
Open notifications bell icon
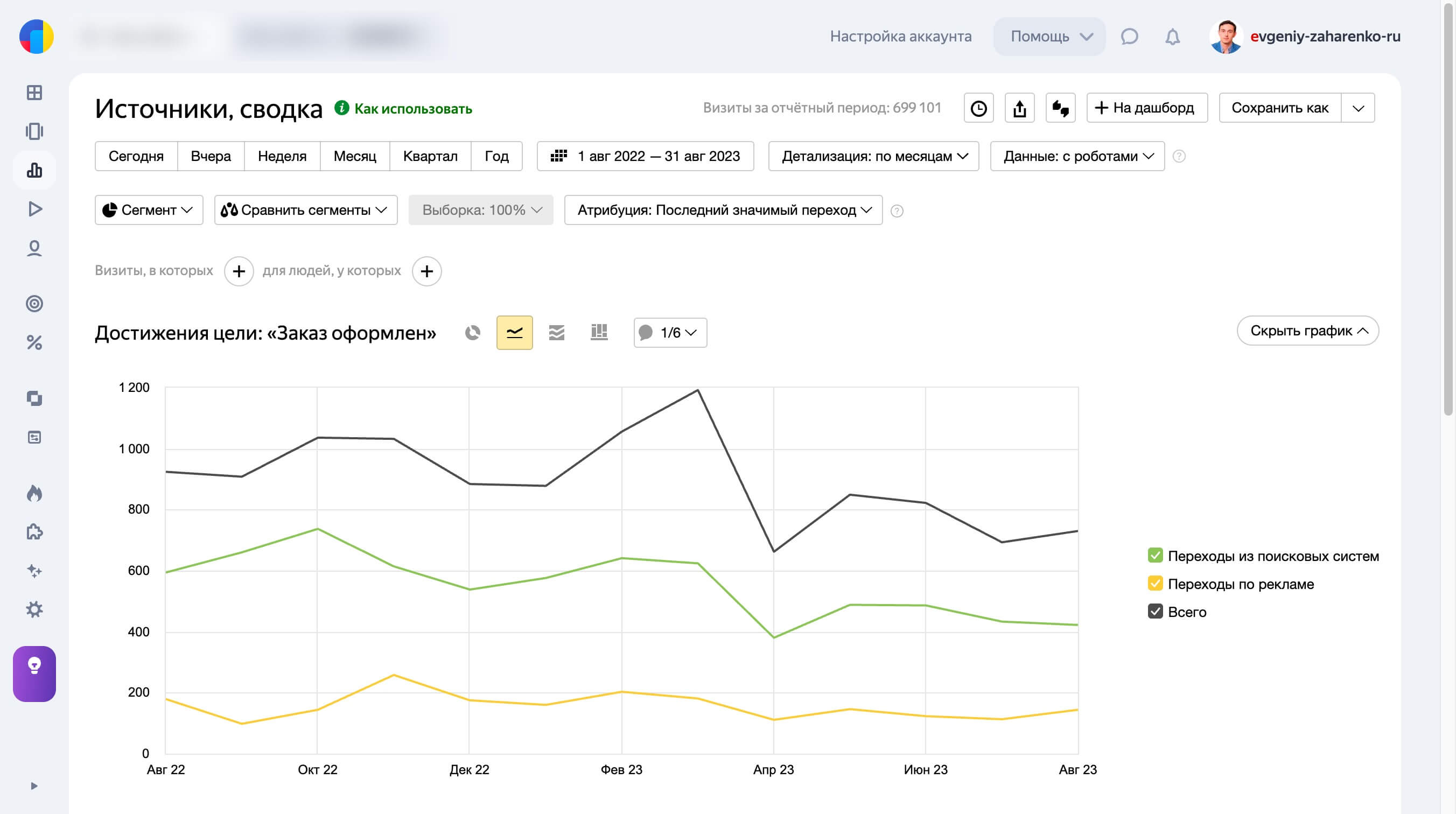(1172, 37)
